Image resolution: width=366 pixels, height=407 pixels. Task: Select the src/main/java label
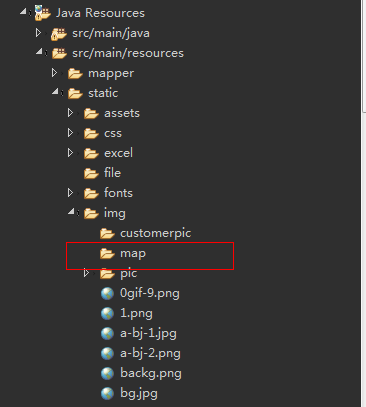click(x=111, y=33)
